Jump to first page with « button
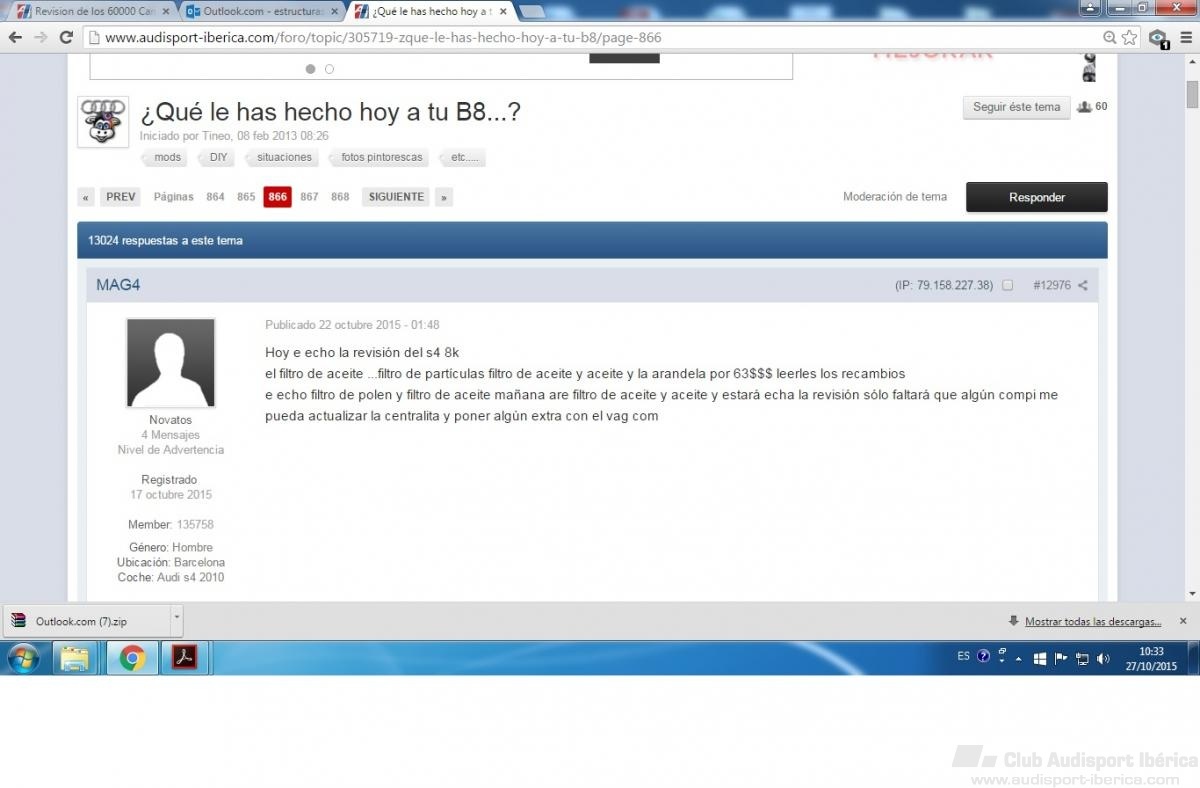 tap(87, 197)
